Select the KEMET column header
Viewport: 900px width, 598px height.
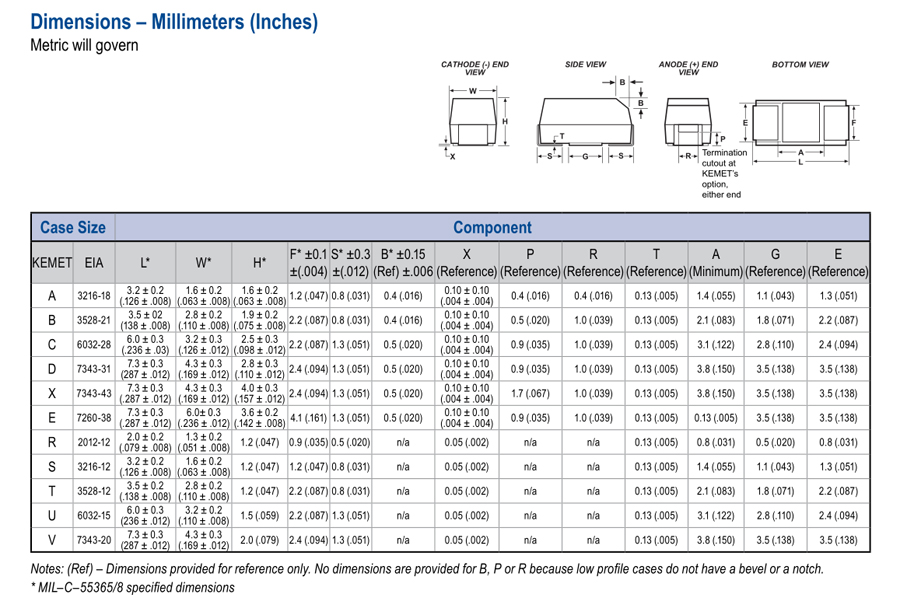pyautogui.click(x=51, y=263)
